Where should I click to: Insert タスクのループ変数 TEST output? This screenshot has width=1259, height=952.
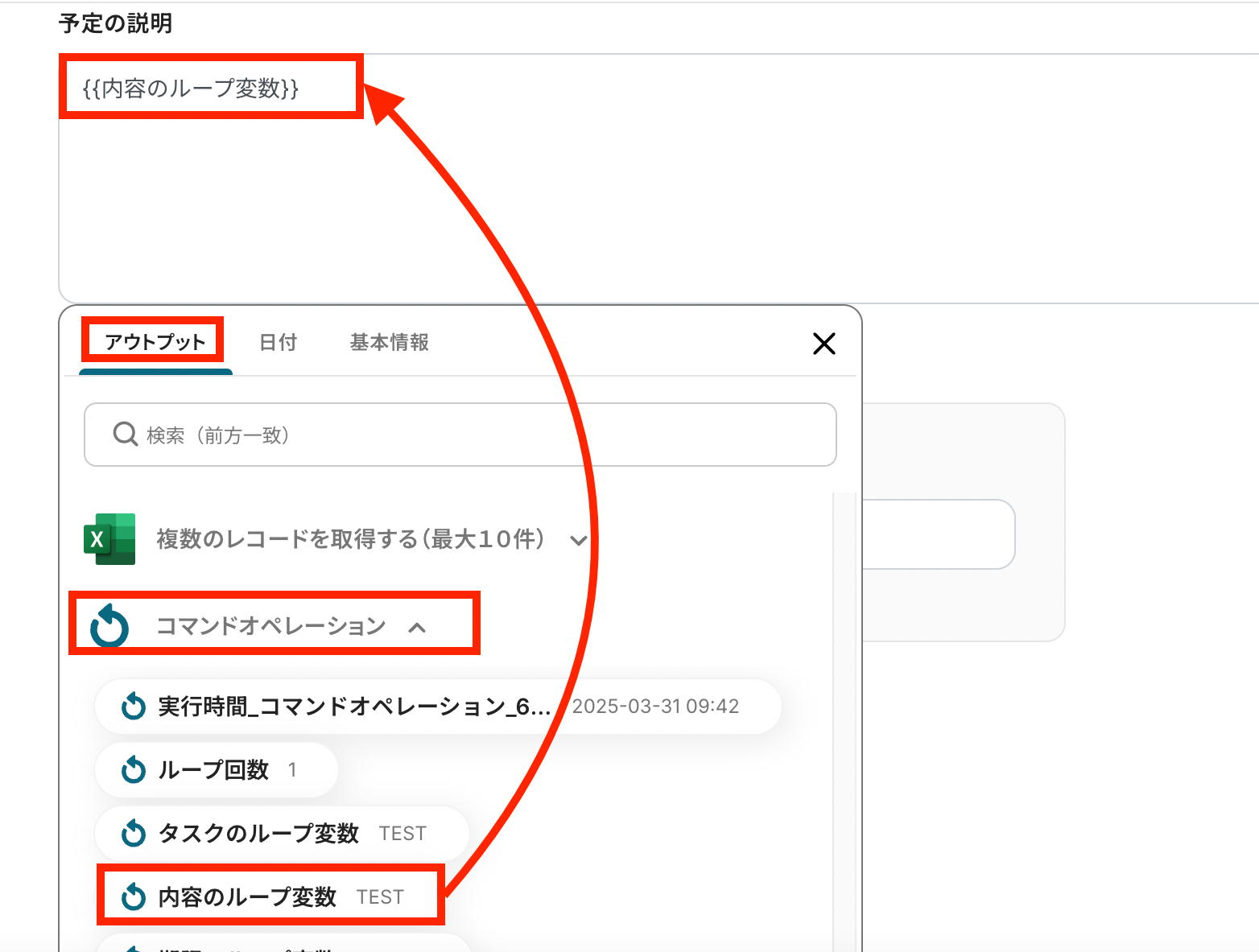[x=282, y=833]
